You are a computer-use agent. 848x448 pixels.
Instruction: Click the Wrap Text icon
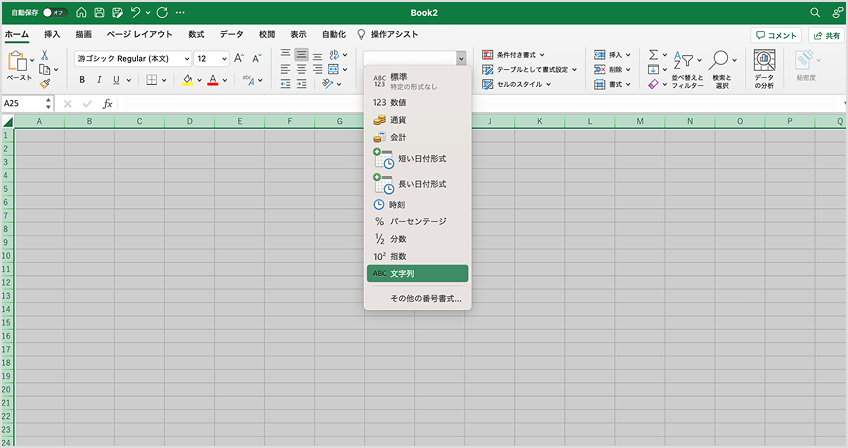coord(334,55)
